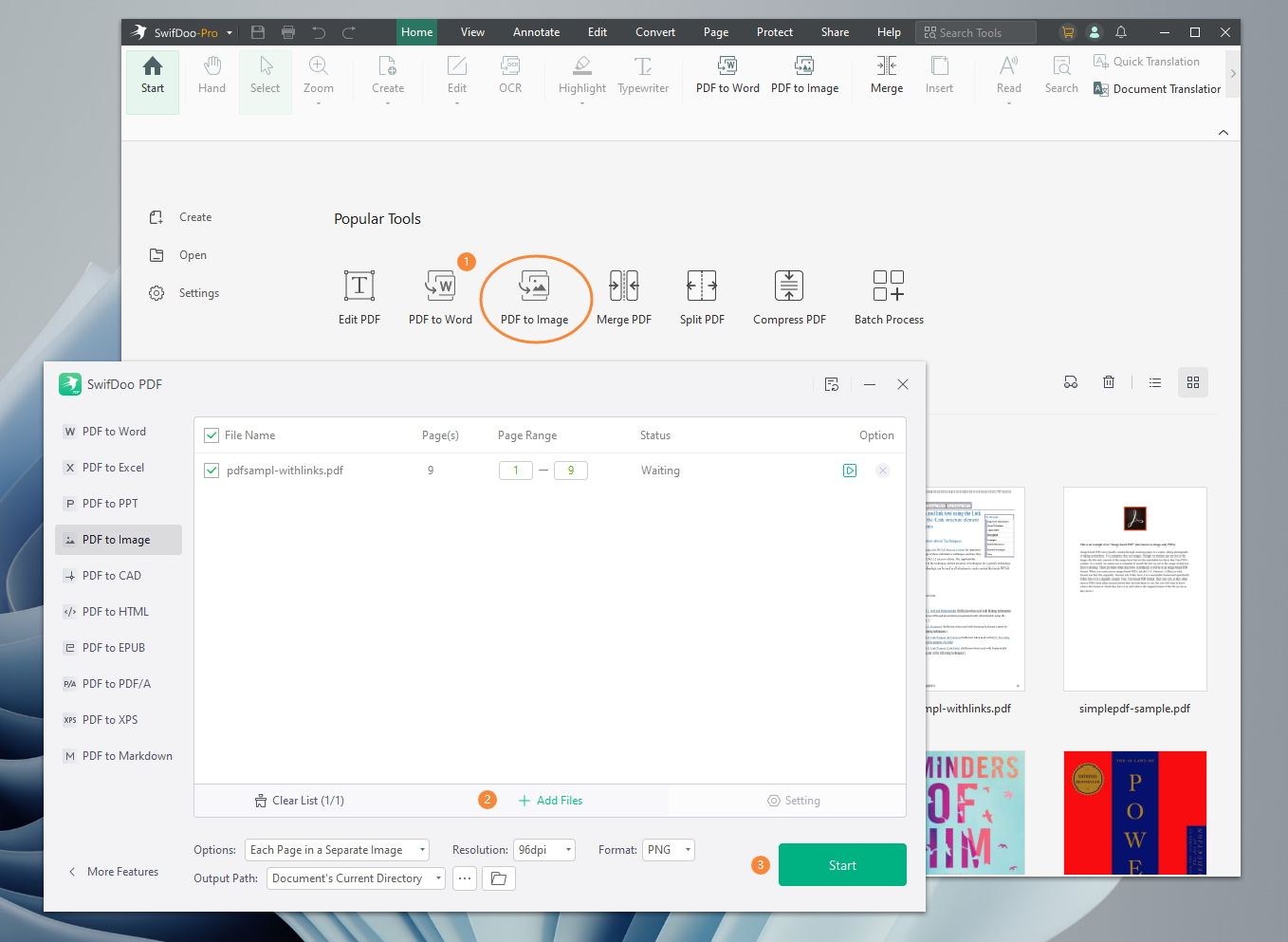Open the Zoom tool in ribbon

coord(319,78)
